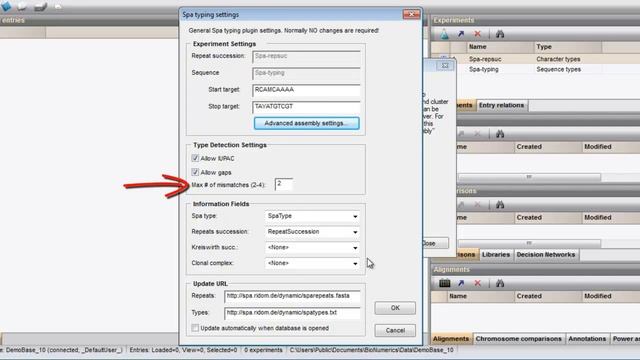Click the Start target input field
Viewport: 640px width, 360px height.
pyautogui.click(x=306, y=90)
